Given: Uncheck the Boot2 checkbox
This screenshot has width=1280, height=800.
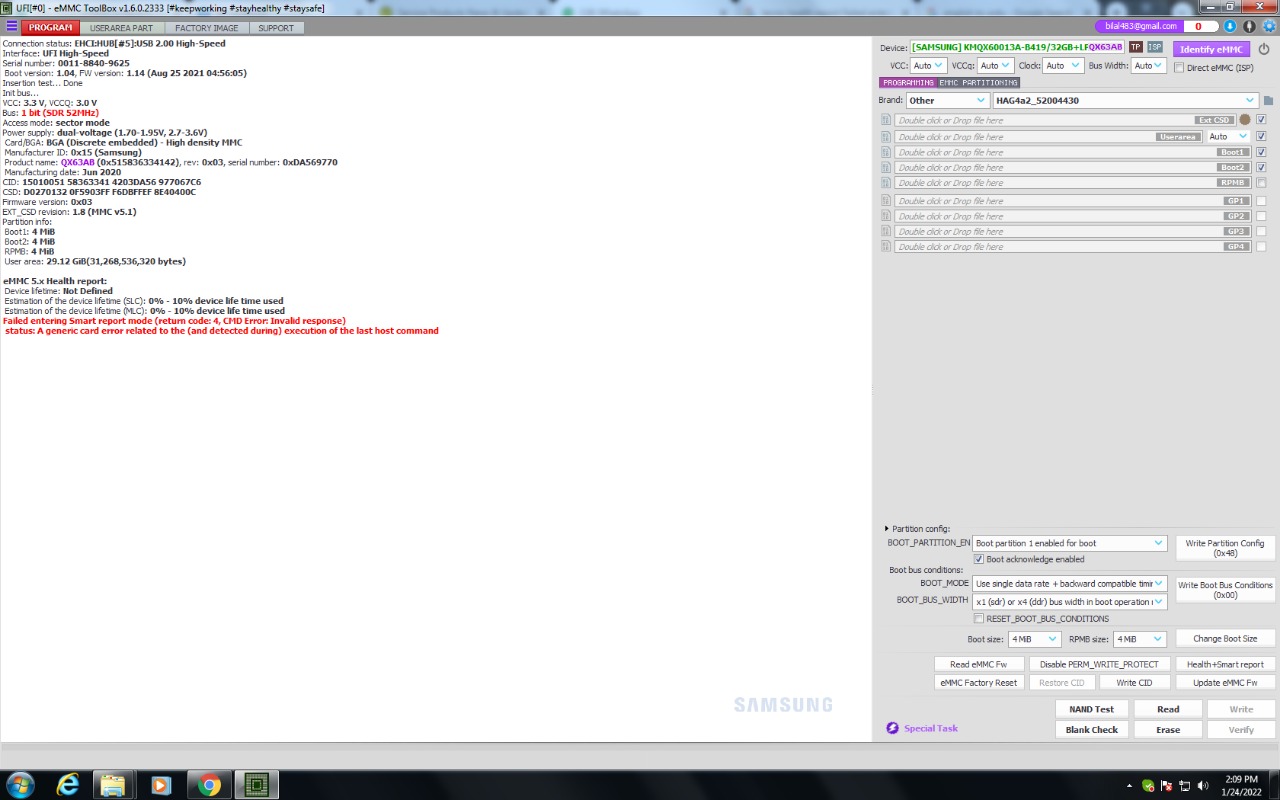Looking at the screenshot, I should pos(1261,167).
